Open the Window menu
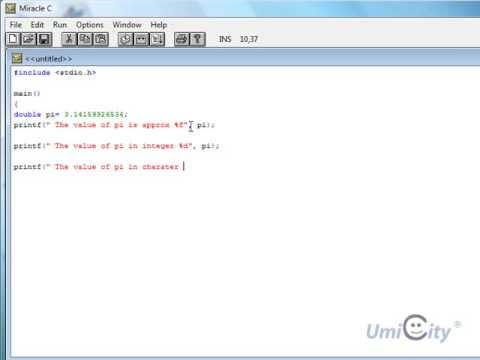Viewport: 480px width, 360px height. click(x=127, y=25)
